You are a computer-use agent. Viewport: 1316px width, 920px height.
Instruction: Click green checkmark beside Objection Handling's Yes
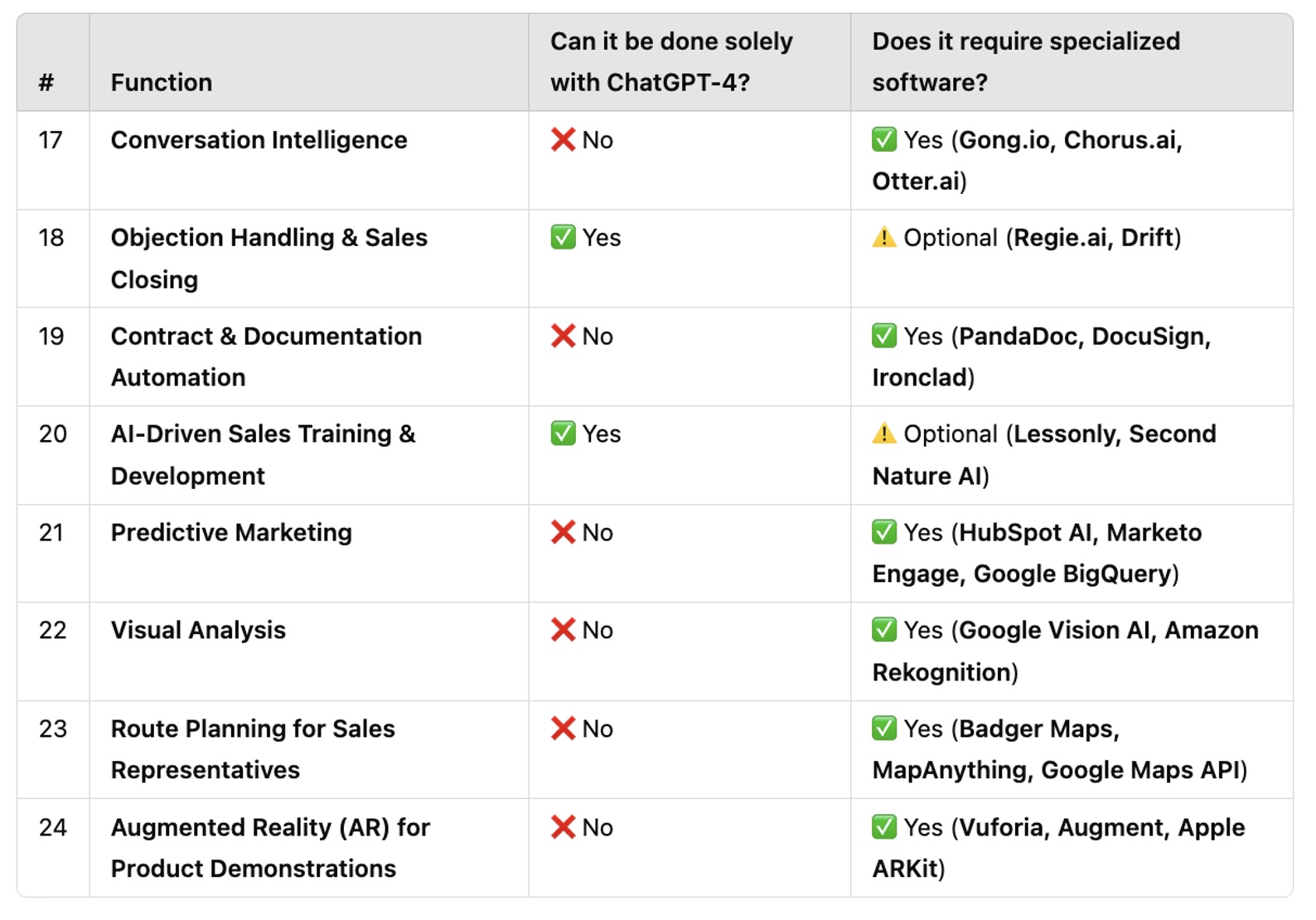563,238
